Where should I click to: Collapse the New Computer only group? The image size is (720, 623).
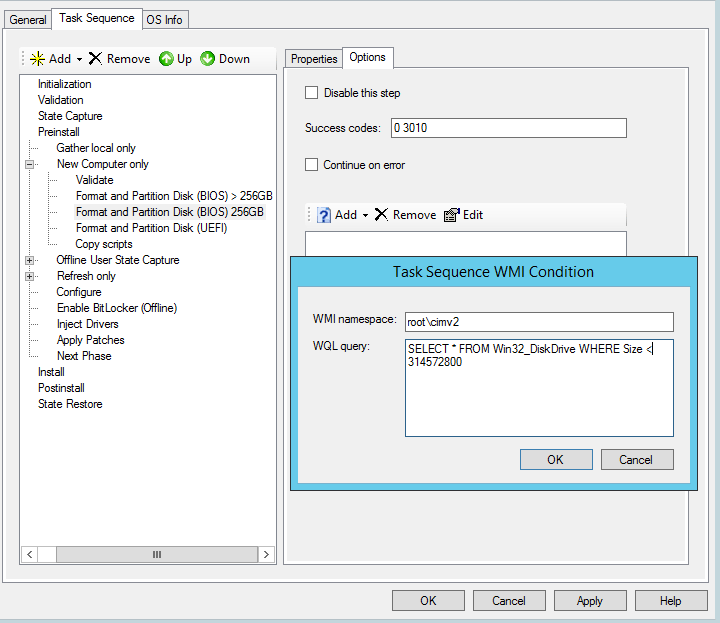coord(30,164)
